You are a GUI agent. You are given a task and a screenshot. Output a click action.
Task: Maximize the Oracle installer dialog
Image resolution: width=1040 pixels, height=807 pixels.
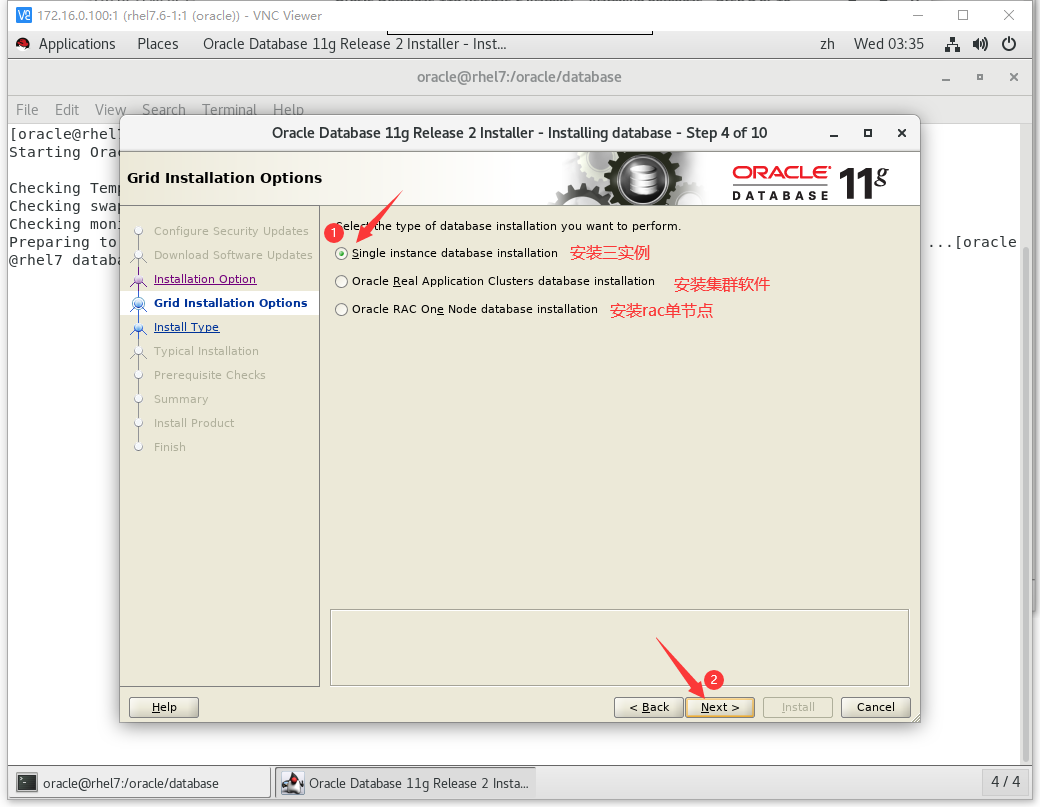tap(868, 133)
